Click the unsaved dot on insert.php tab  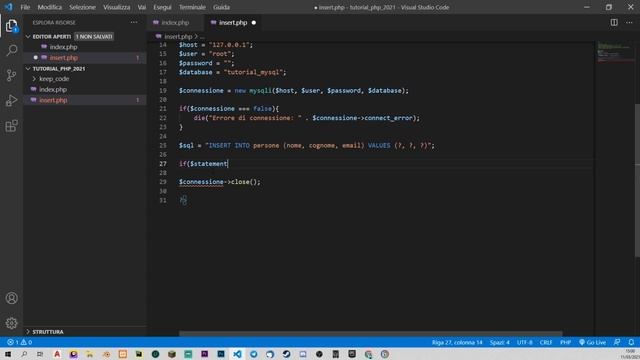tap(254, 22)
